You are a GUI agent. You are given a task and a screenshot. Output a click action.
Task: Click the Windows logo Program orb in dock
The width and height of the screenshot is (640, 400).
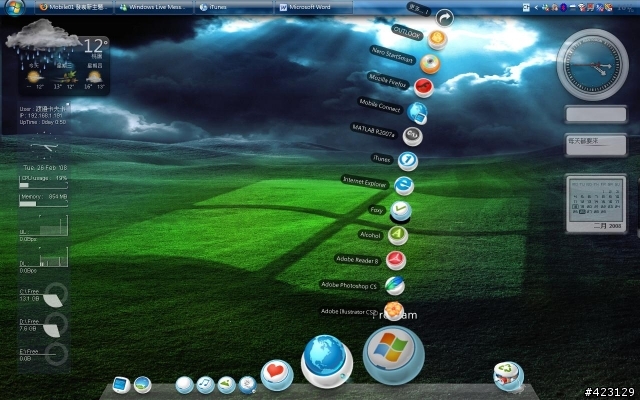click(393, 354)
